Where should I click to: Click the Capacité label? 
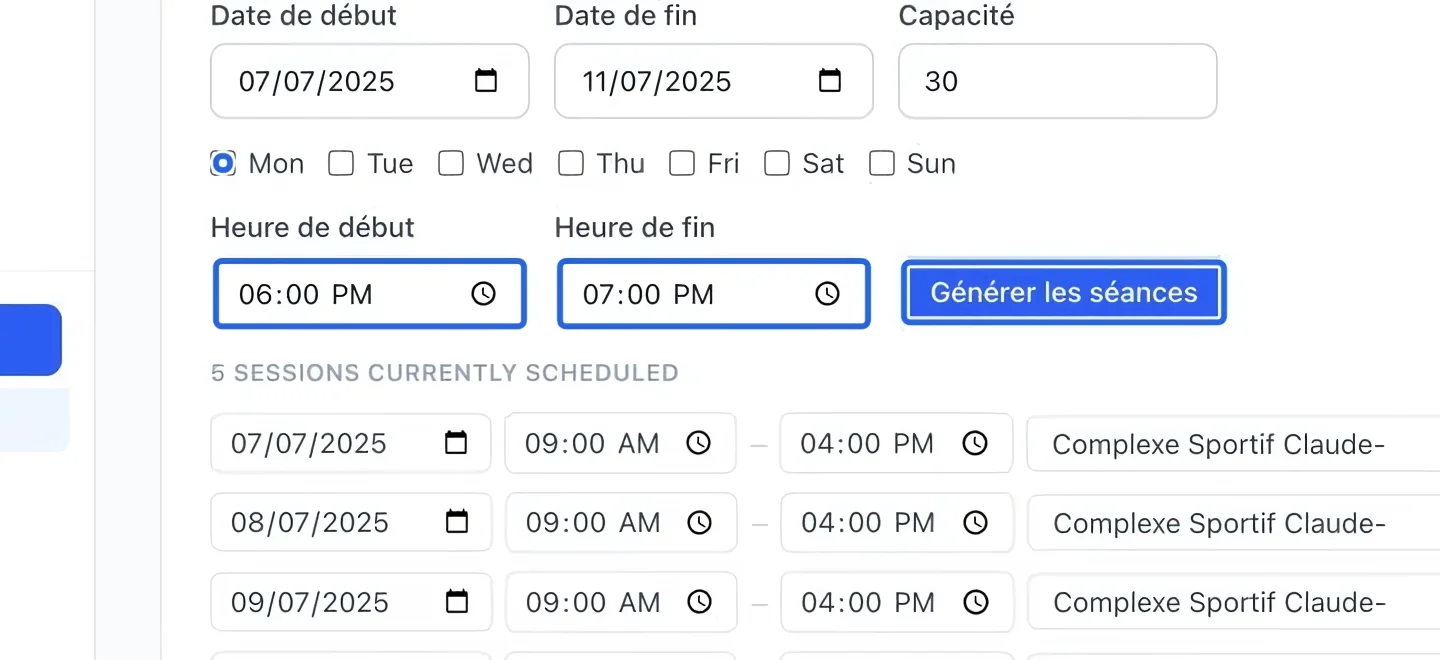(956, 16)
